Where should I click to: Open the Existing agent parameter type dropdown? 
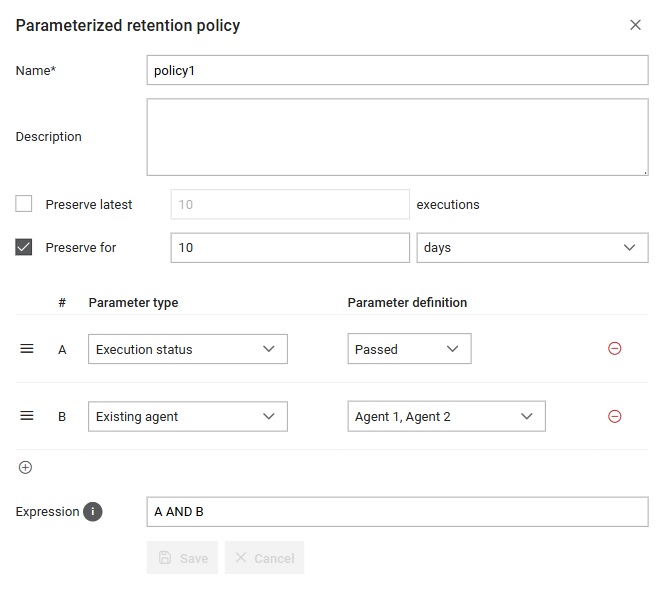point(188,416)
